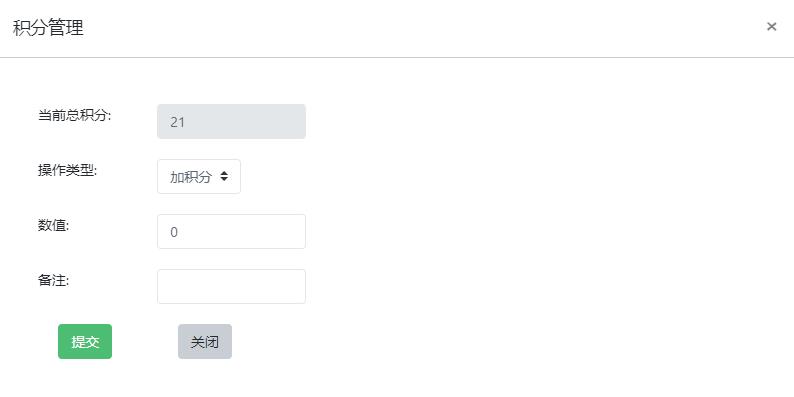Click the 操作类型 label

coord(67,171)
